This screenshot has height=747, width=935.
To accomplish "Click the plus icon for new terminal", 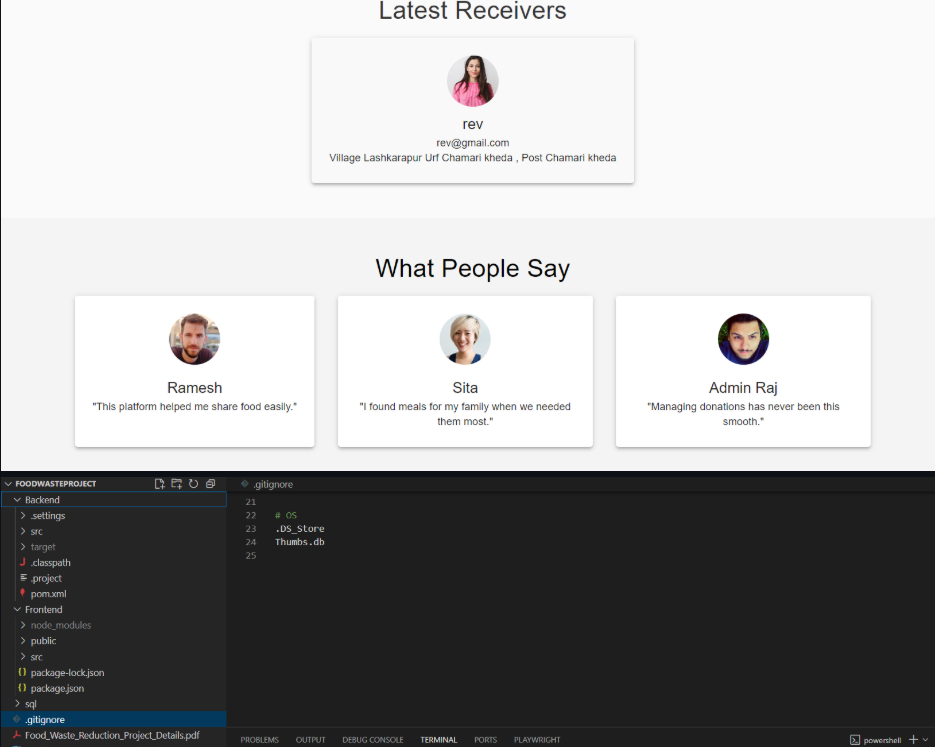I will (913, 740).
